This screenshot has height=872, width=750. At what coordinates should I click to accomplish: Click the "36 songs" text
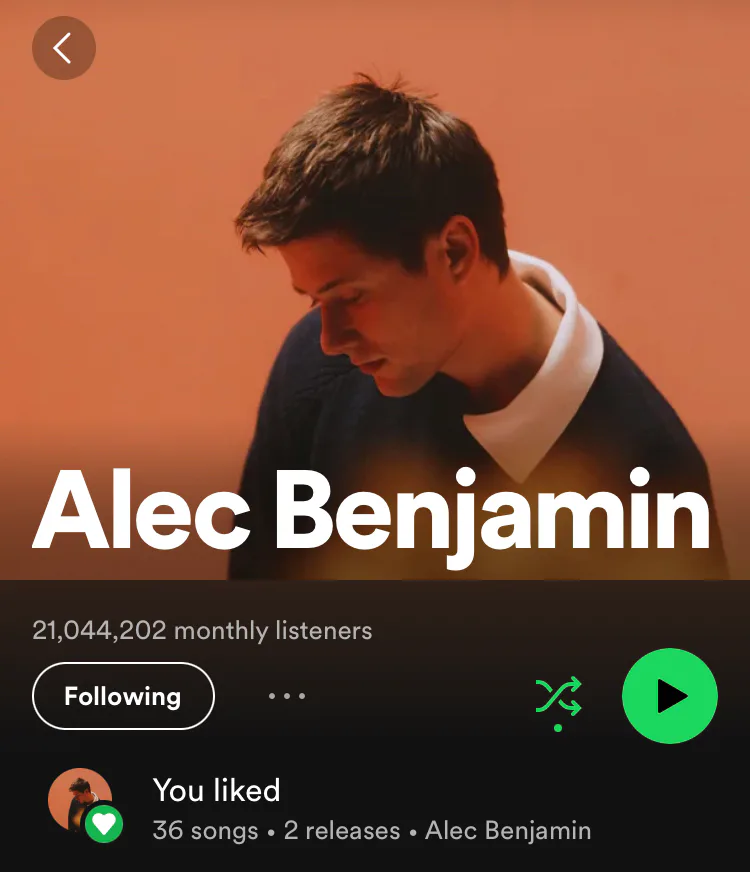pyautogui.click(x=205, y=830)
